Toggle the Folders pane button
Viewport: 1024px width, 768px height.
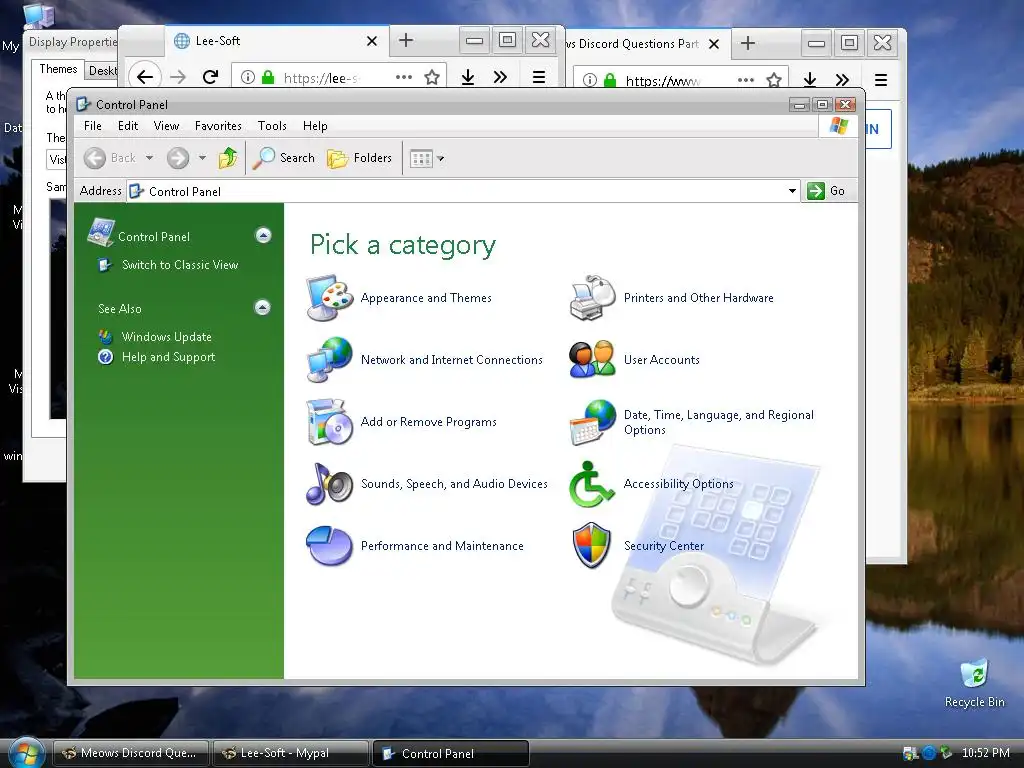(x=360, y=158)
